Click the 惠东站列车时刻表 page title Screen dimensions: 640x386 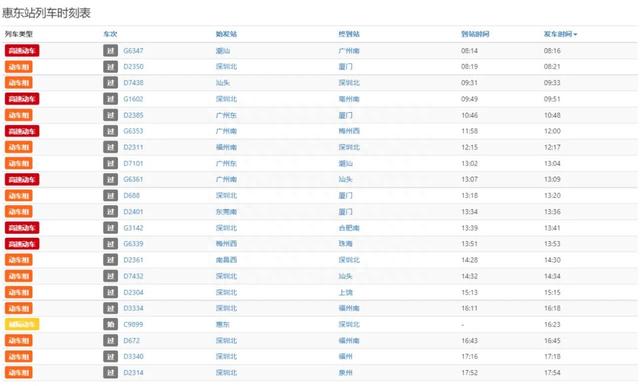tap(46, 13)
